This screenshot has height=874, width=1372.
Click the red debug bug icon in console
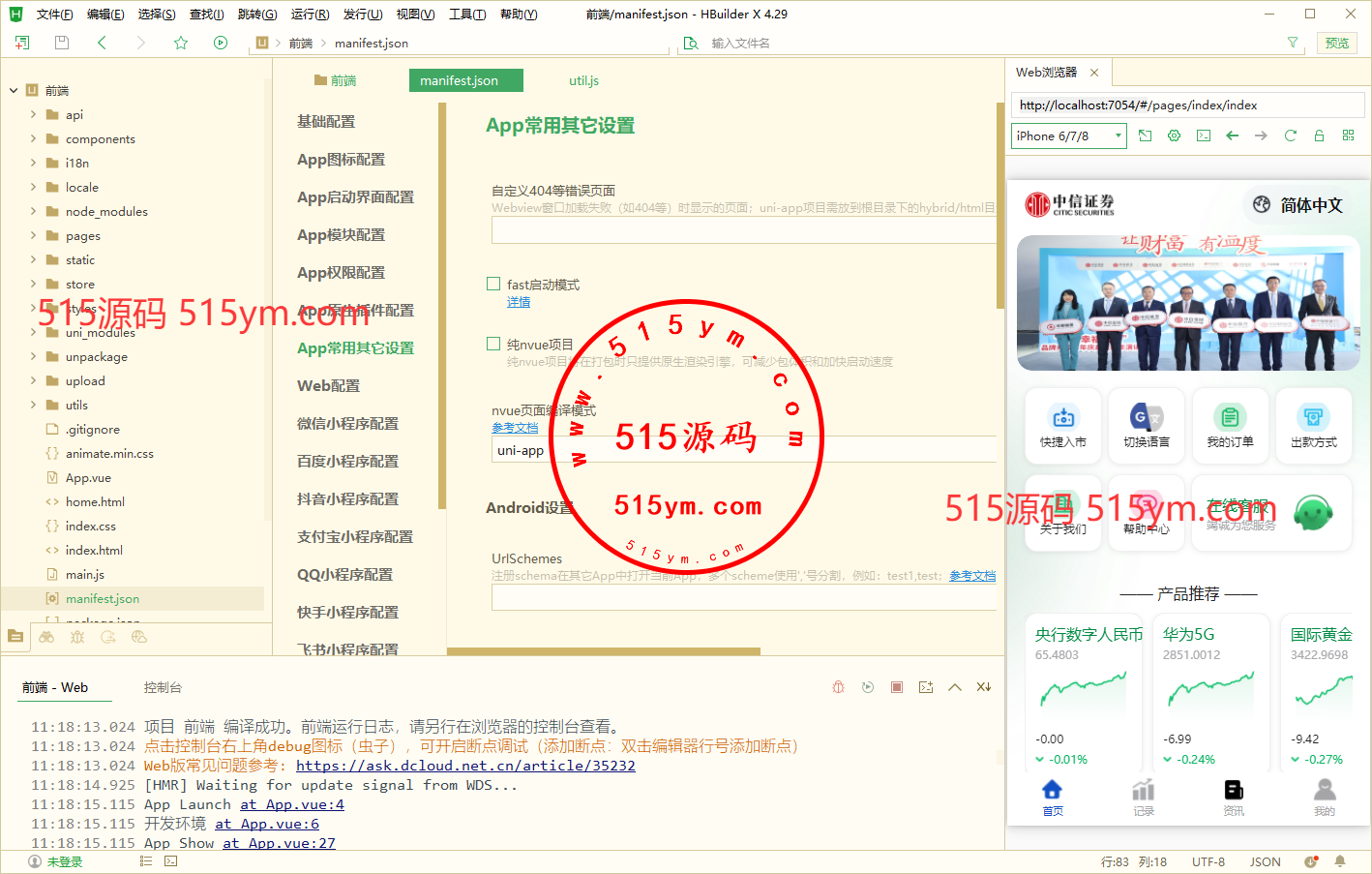pos(838,687)
